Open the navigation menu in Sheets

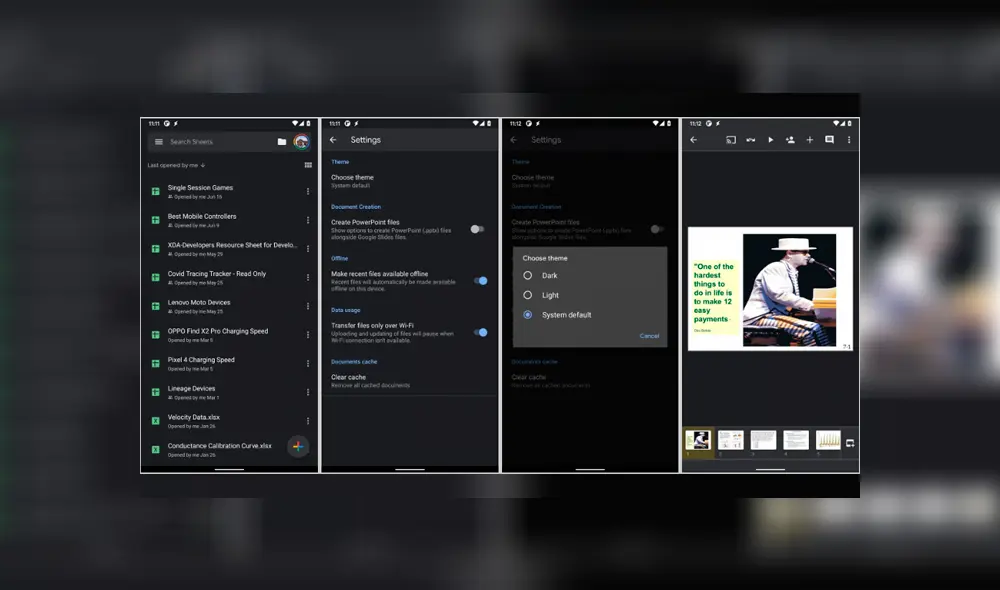[158, 142]
